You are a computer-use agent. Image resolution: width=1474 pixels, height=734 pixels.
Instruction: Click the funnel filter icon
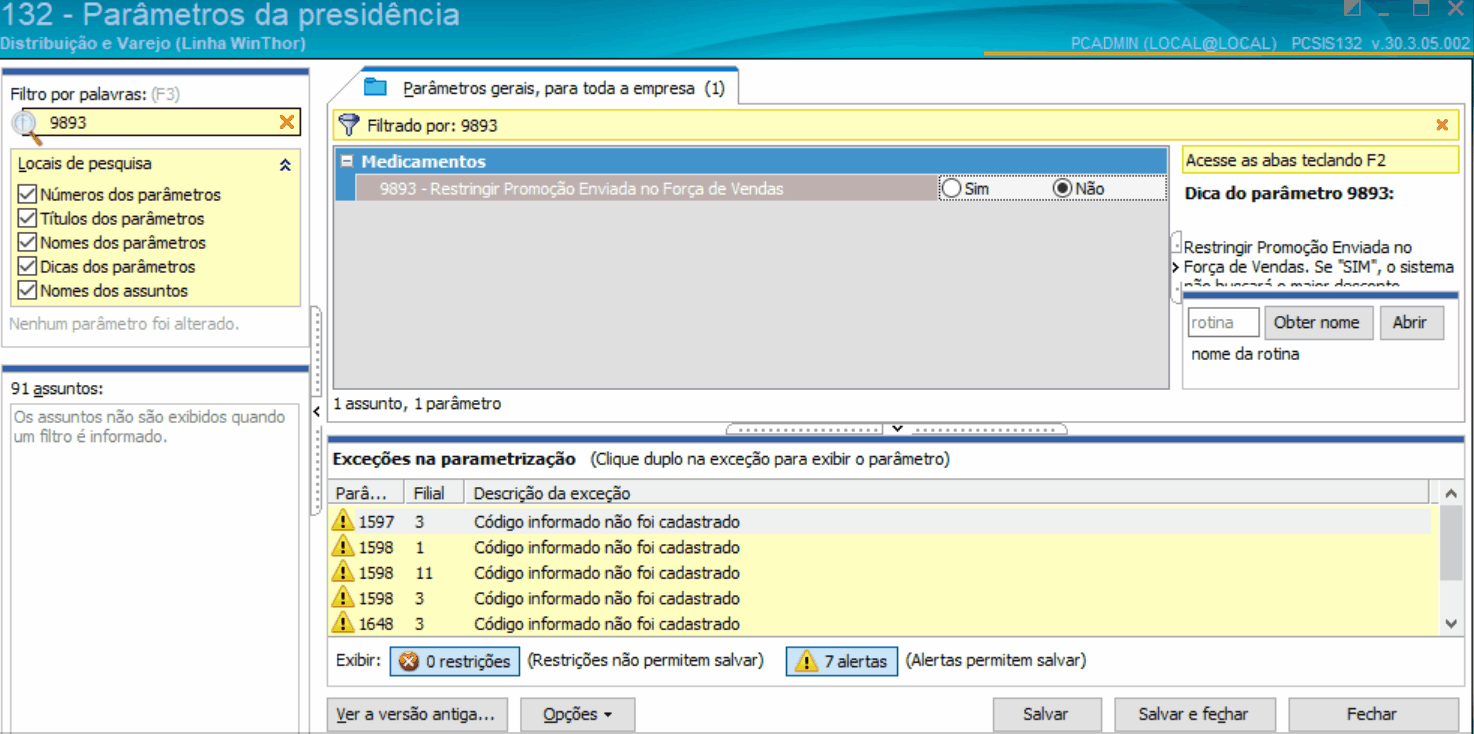tap(348, 125)
